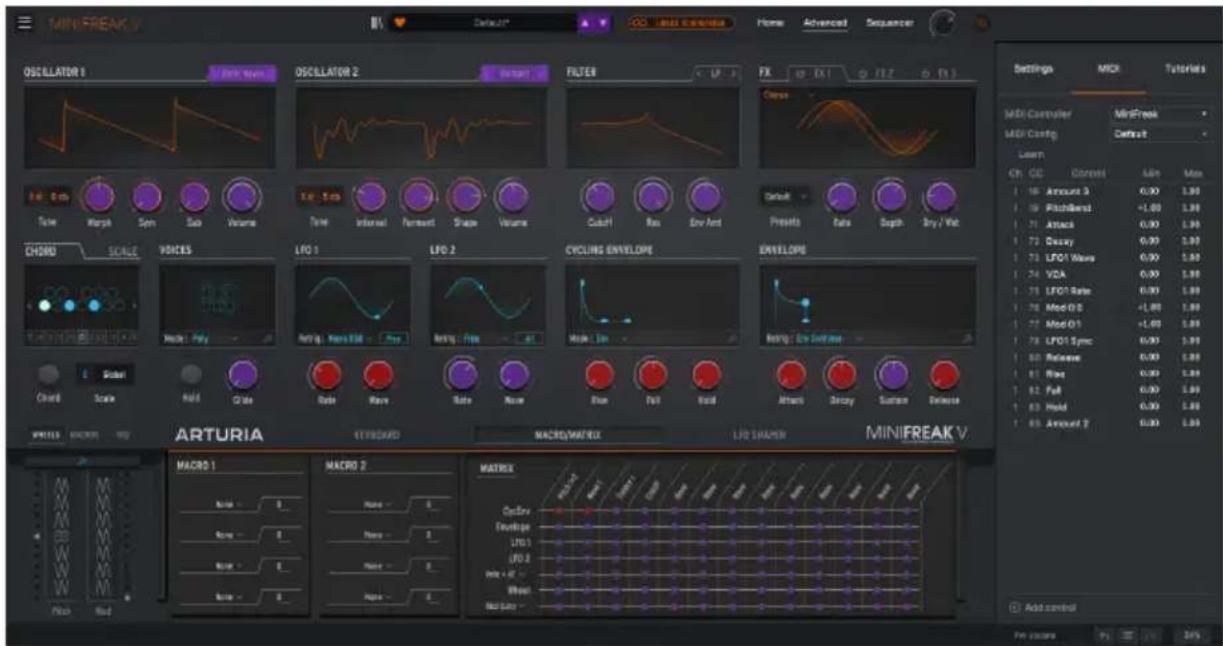Switch to the Advanced view

(x=825, y=23)
